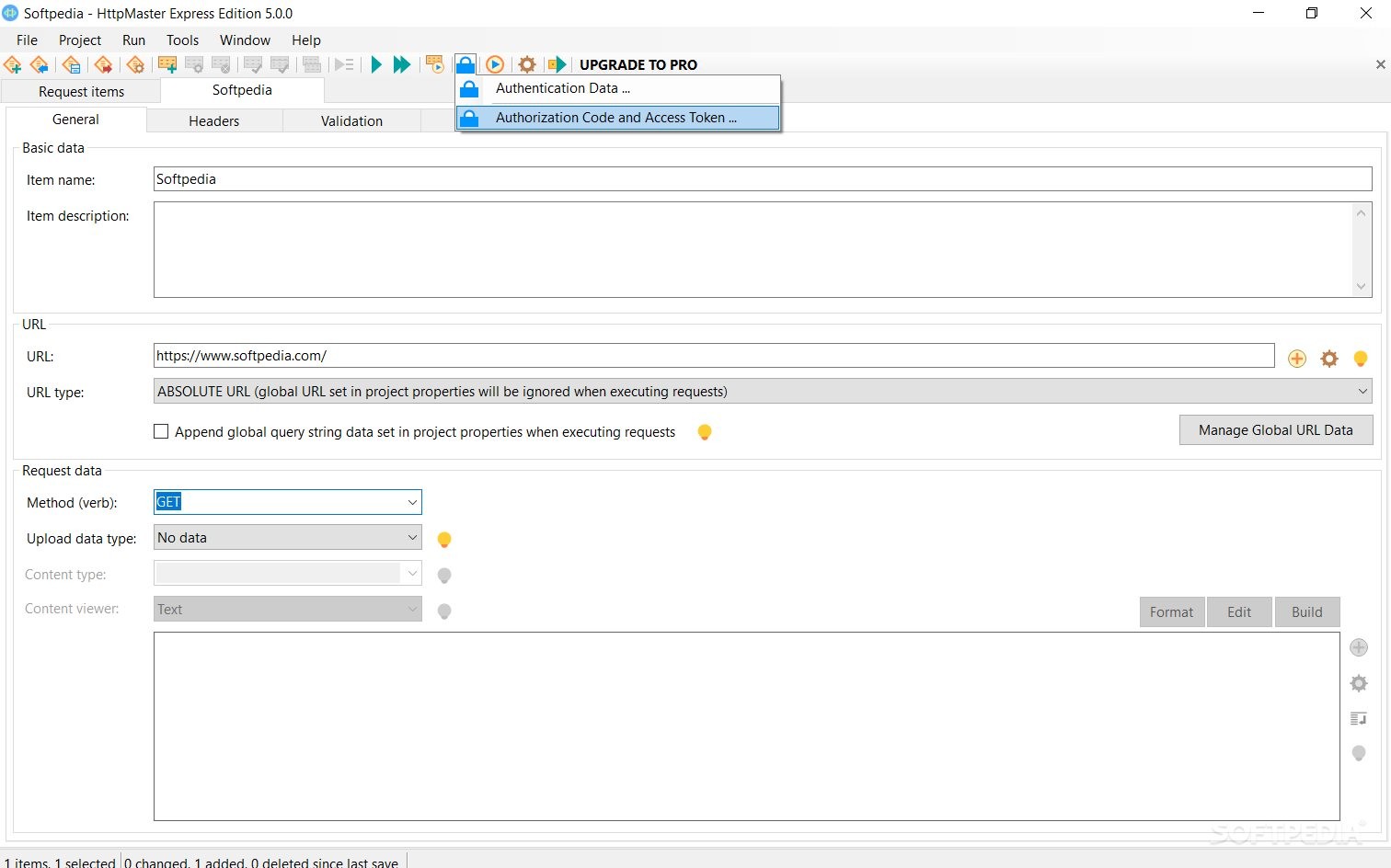Click the execute request item with play badge icon
Viewport: 1391px width, 868px height.
(435, 64)
